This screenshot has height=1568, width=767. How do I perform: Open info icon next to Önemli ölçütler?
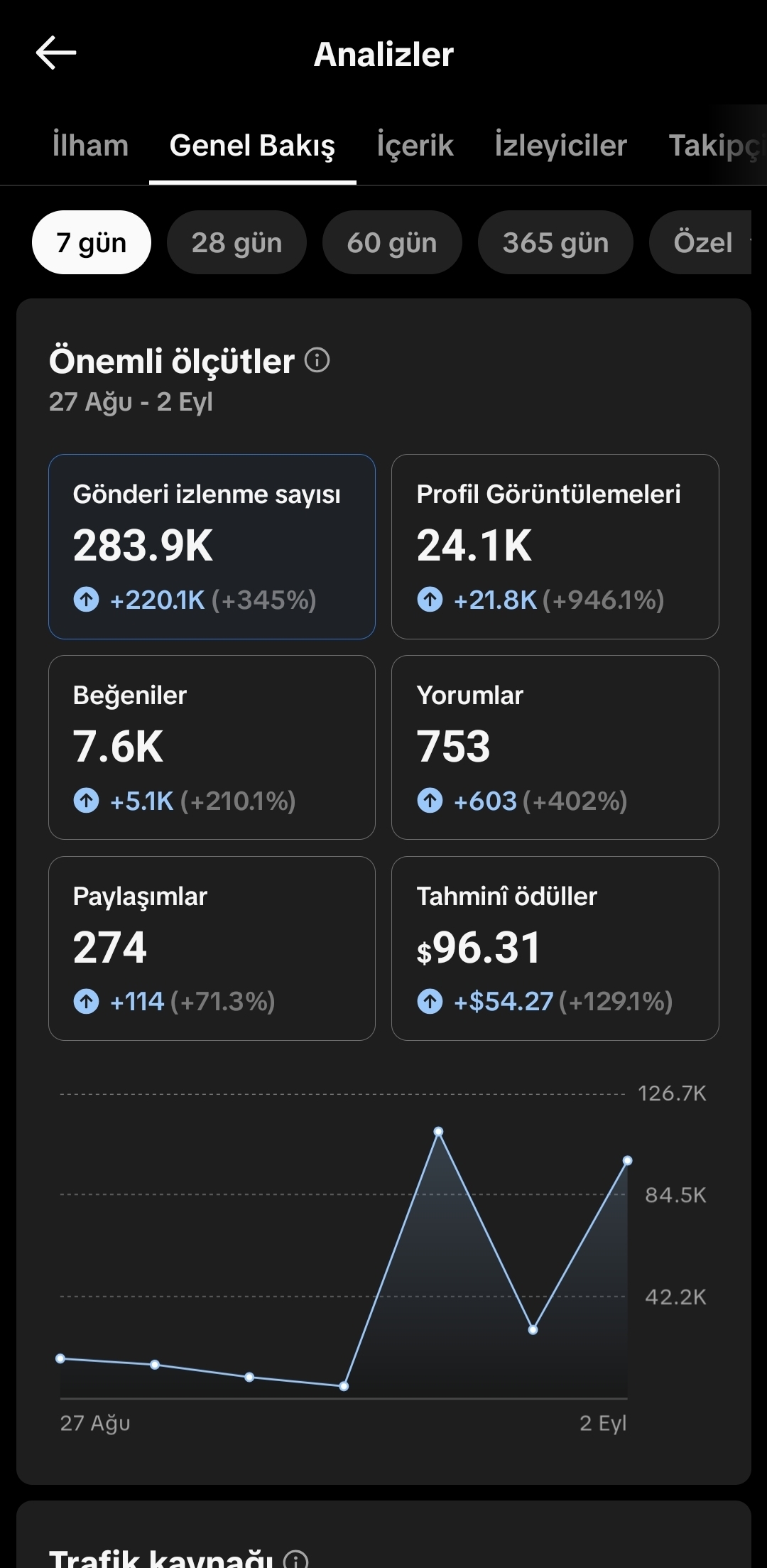pos(317,360)
